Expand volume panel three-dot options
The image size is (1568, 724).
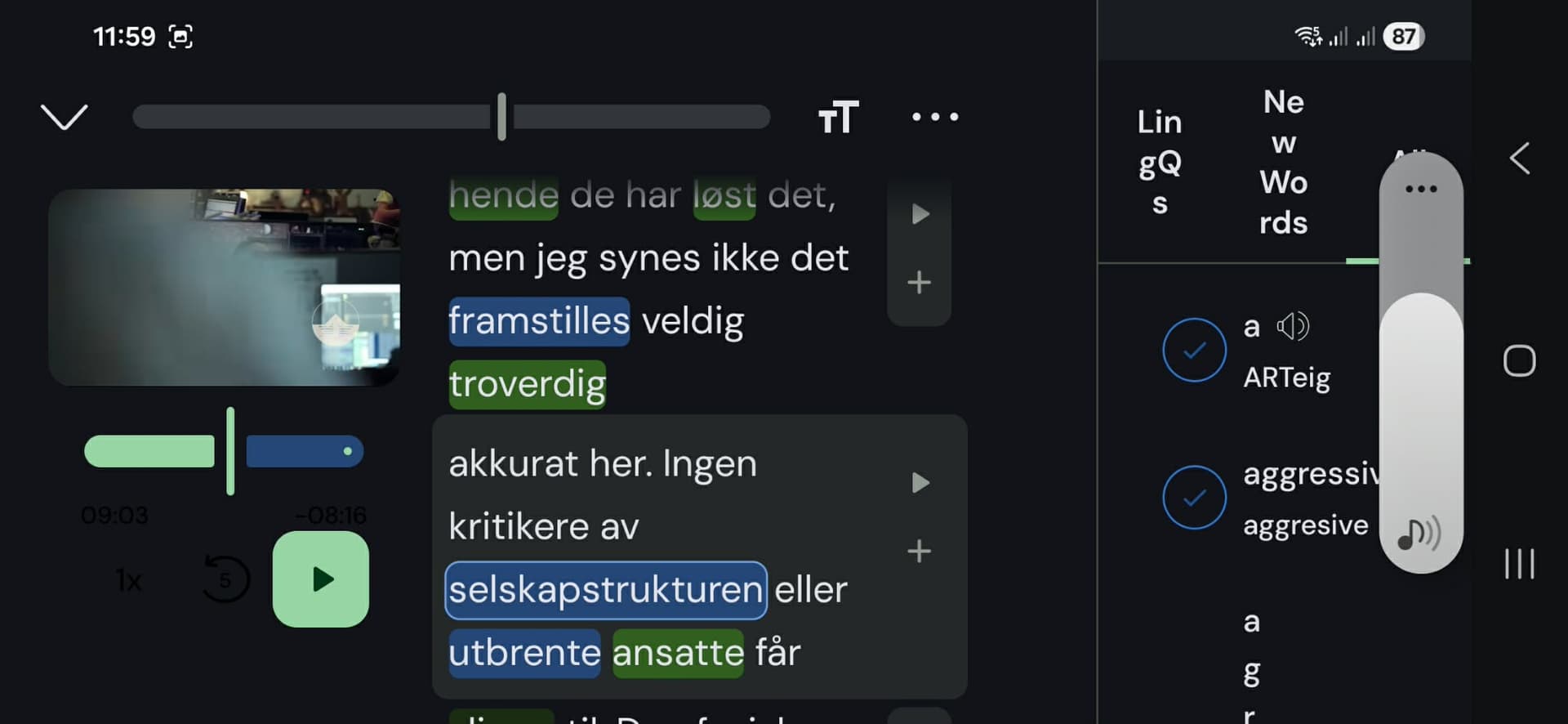pyautogui.click(x=1421, y=190)
